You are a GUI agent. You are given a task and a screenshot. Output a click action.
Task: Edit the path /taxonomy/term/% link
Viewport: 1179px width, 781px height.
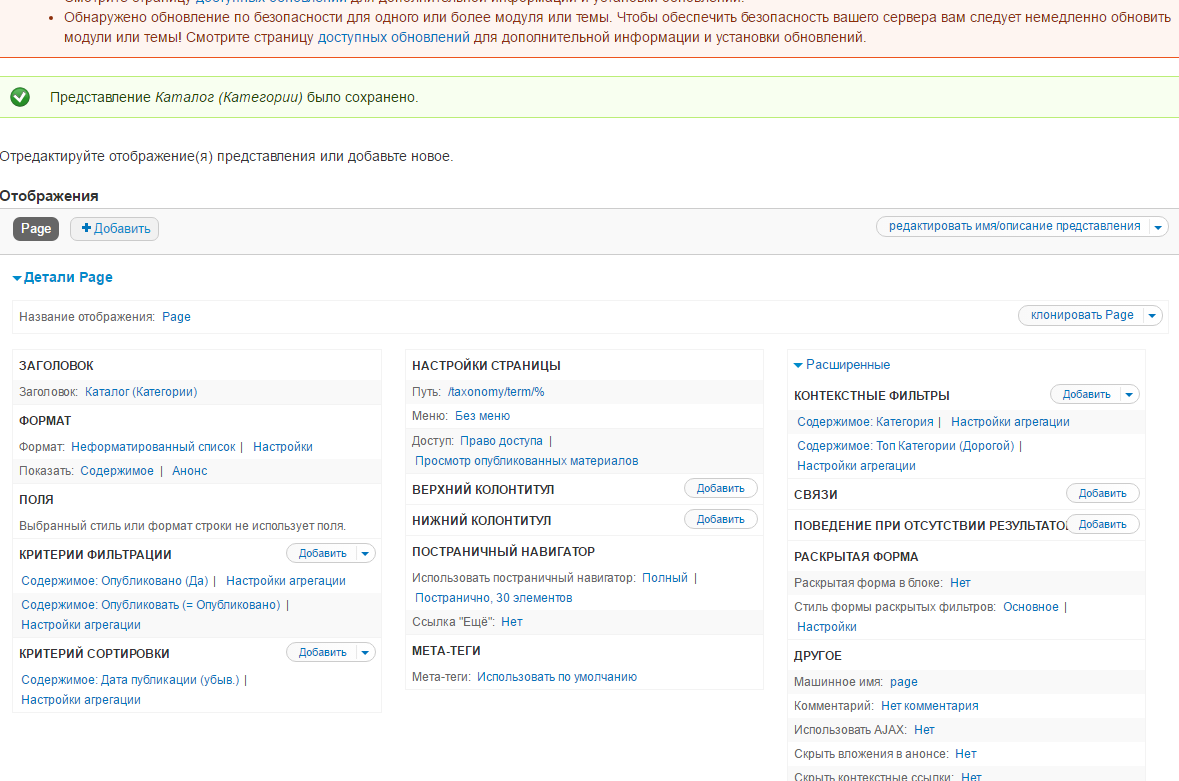(x=496, y=392)
